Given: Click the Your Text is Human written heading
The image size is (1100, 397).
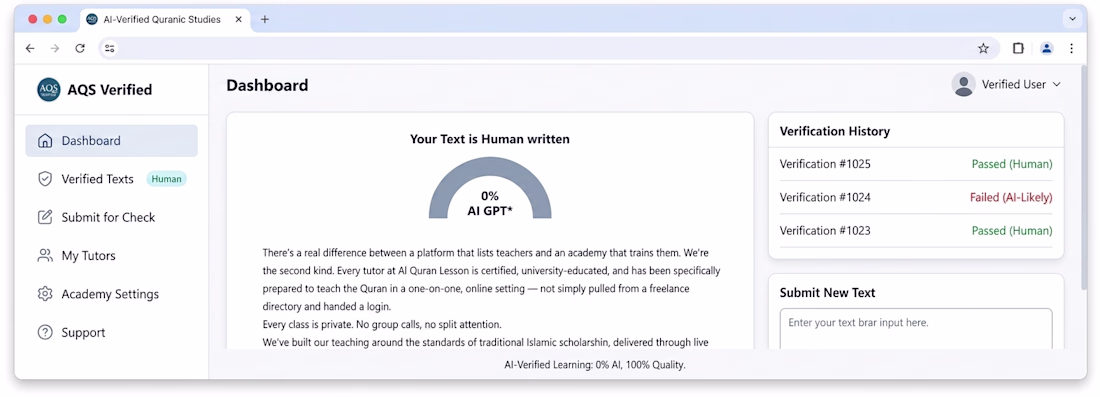Looking at the screenshot, I should click(x=490, y=139).
